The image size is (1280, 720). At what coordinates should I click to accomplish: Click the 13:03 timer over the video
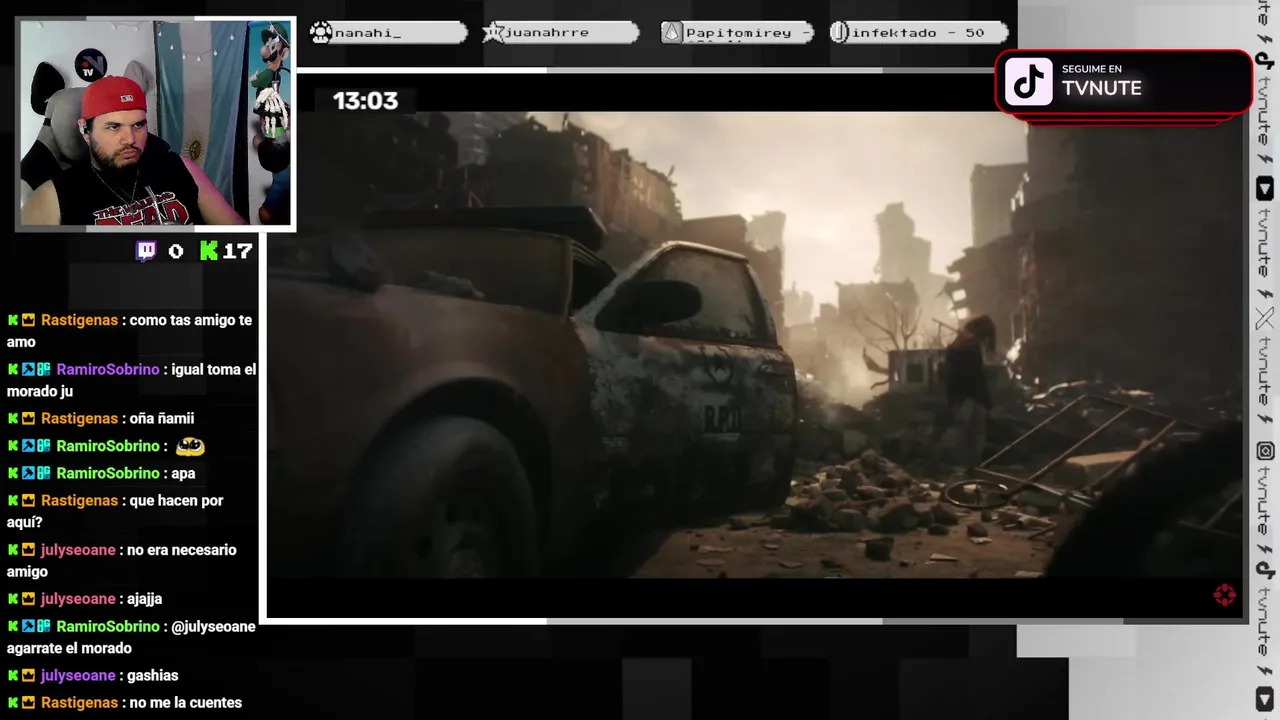365,100
